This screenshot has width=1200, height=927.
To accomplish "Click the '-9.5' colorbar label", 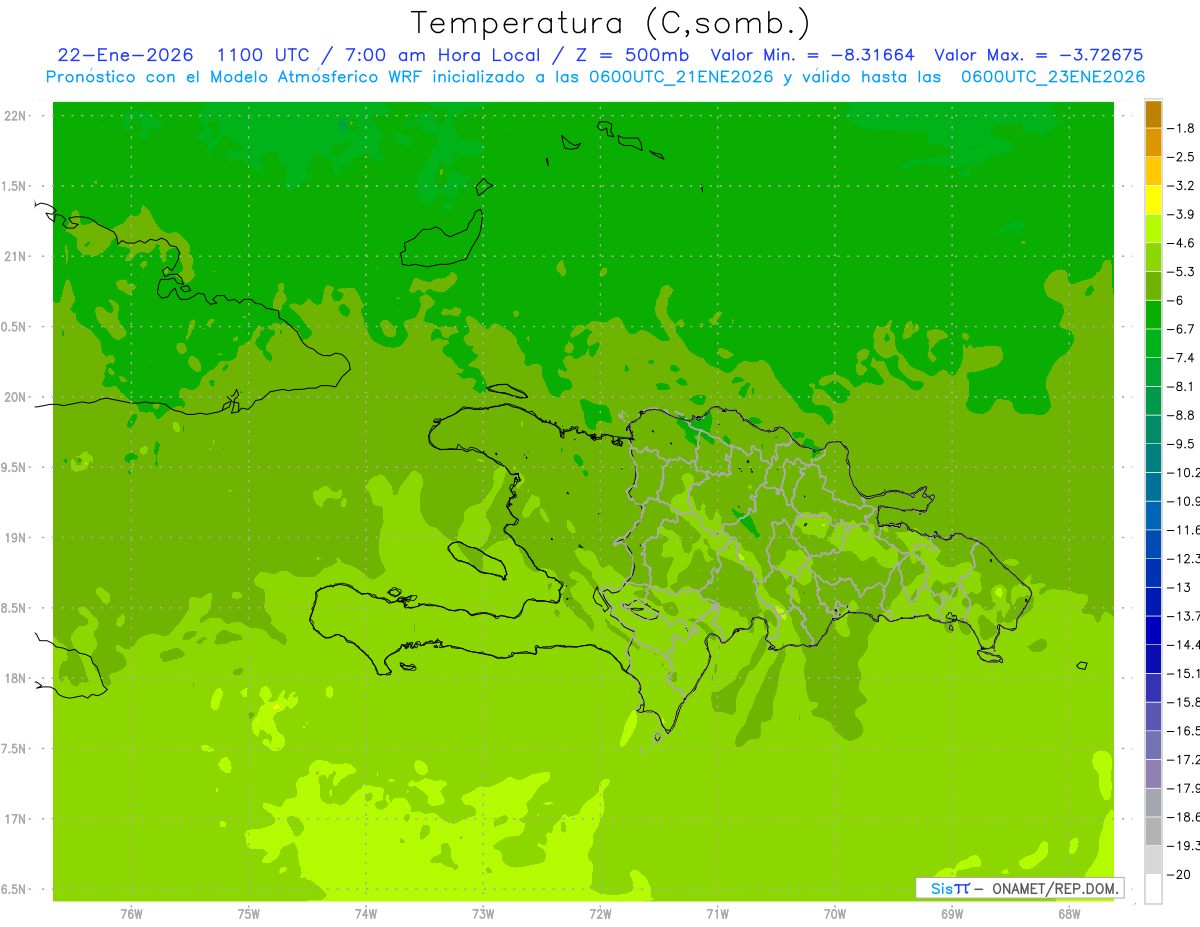I will [1181, 443].
